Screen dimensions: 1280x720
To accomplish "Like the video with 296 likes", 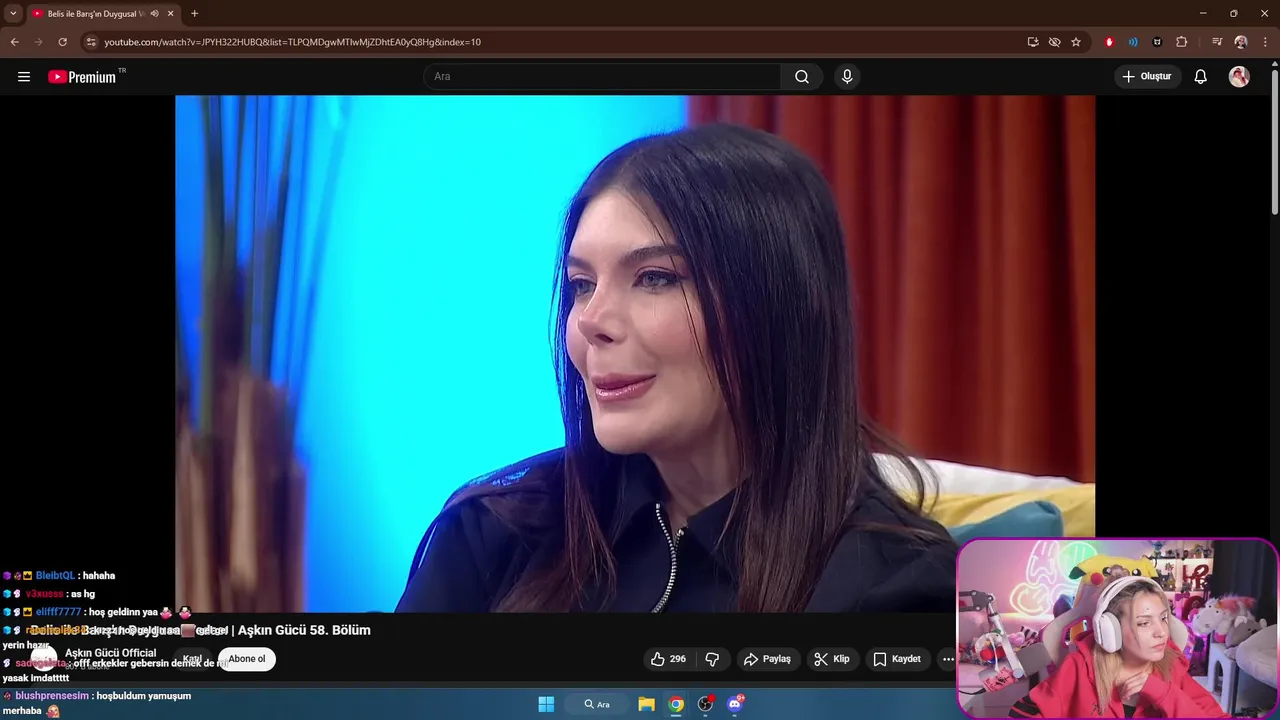I will 668,659.
